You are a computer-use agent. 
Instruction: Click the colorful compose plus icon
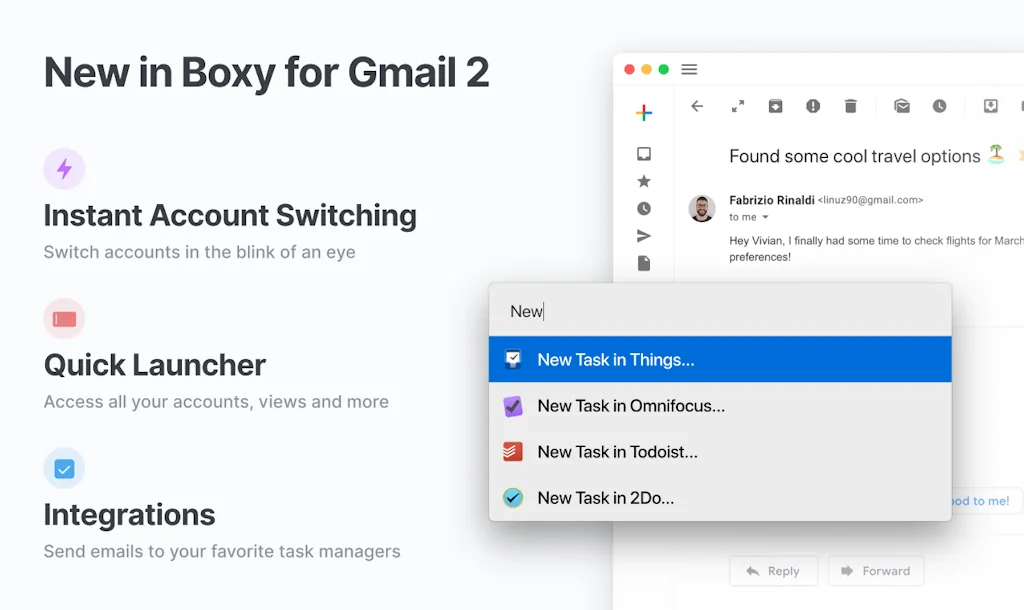pyautogui.click(x=644, y=113)
